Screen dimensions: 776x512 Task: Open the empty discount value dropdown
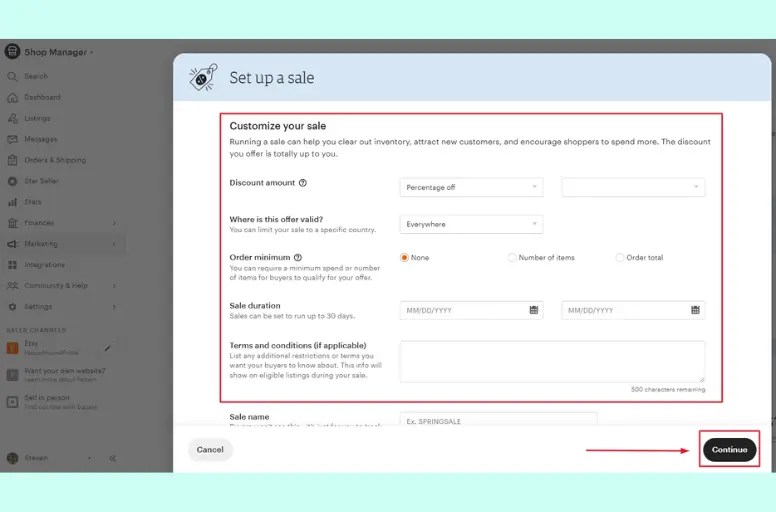pos(633,187)
